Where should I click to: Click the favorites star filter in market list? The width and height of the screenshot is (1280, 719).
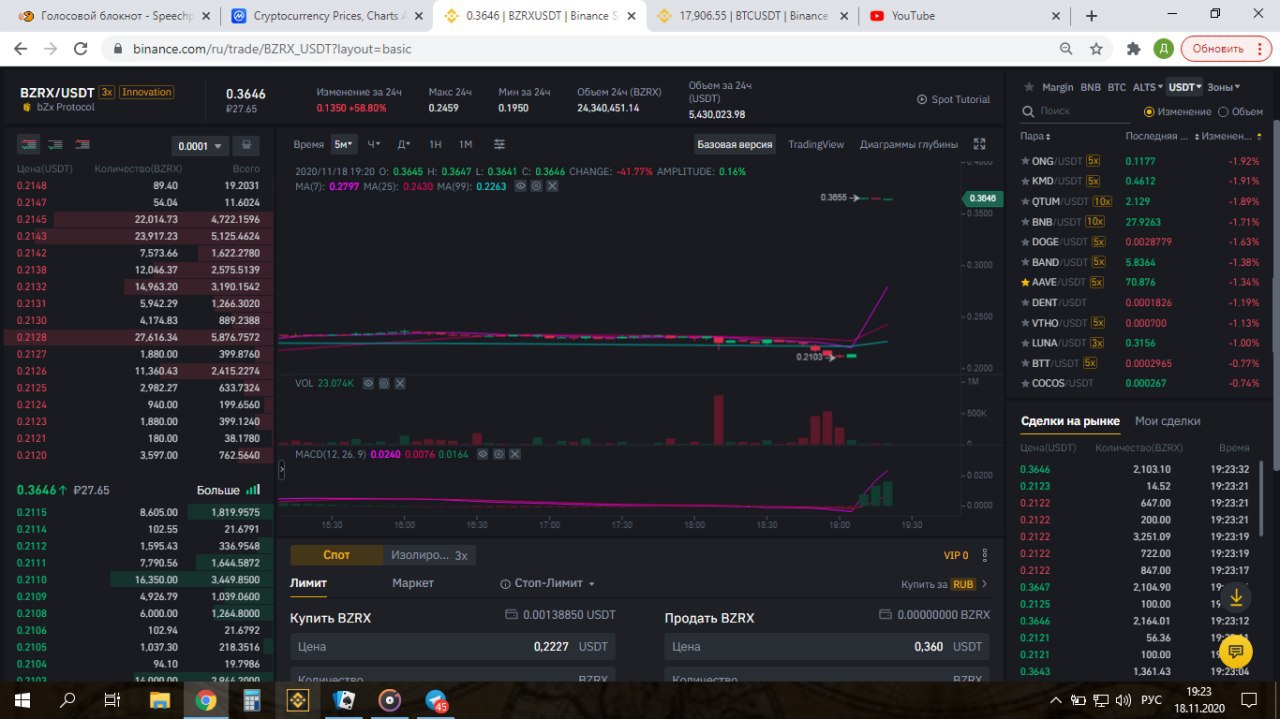point(1028,87)
